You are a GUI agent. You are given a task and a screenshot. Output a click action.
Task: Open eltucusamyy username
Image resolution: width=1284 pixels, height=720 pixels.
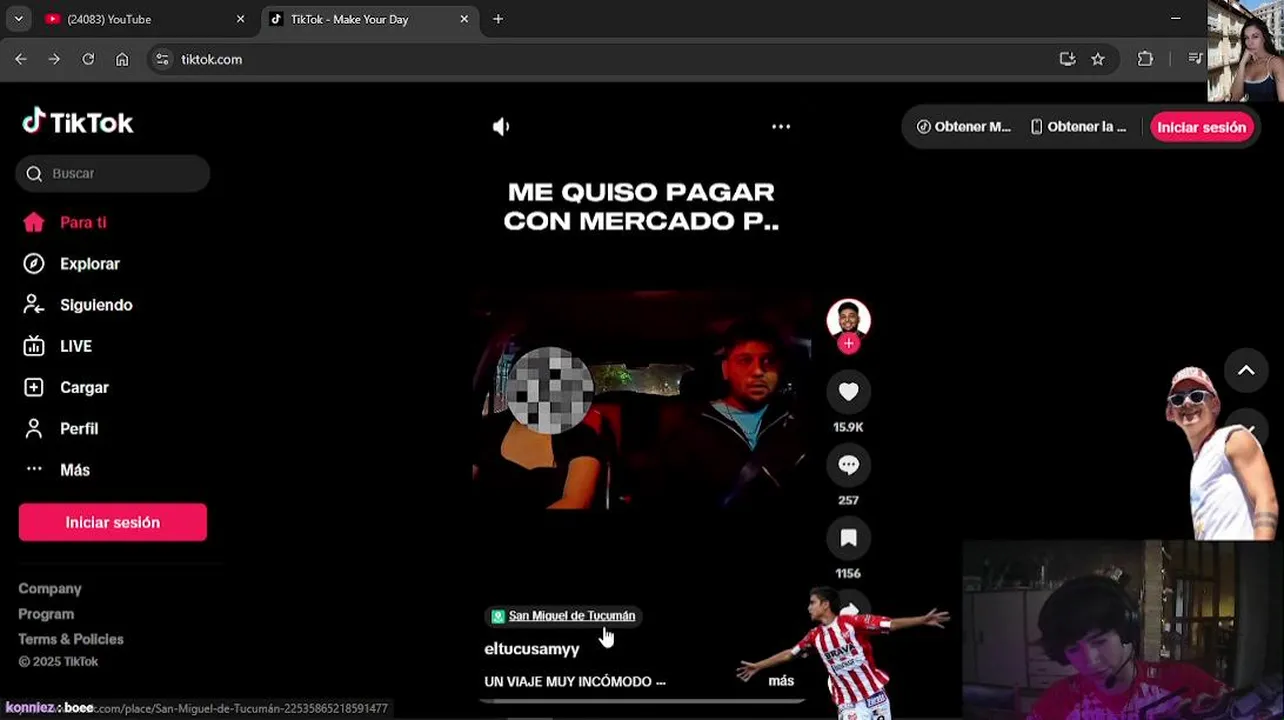pos(532,649)
